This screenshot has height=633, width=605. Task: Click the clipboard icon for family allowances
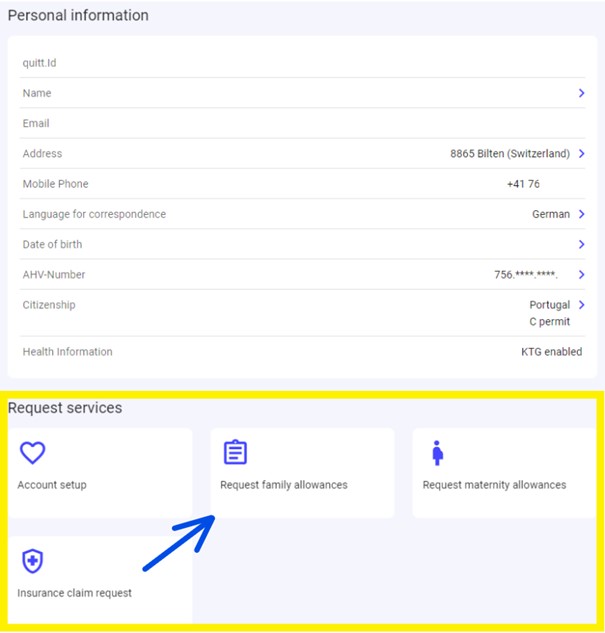coord(235,453)
